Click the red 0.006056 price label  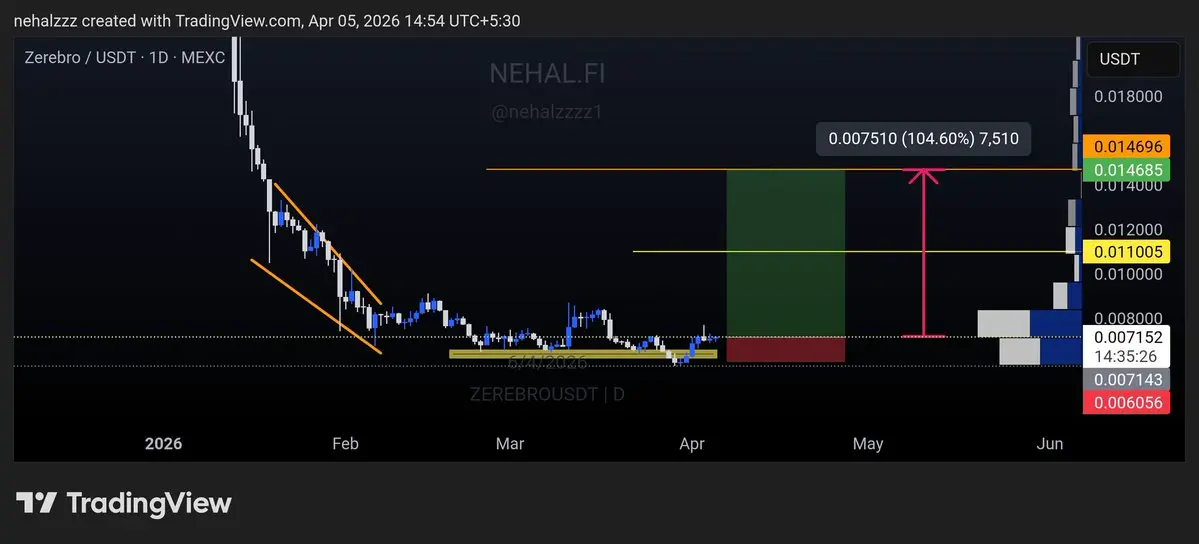click(x=1127, y=403)
